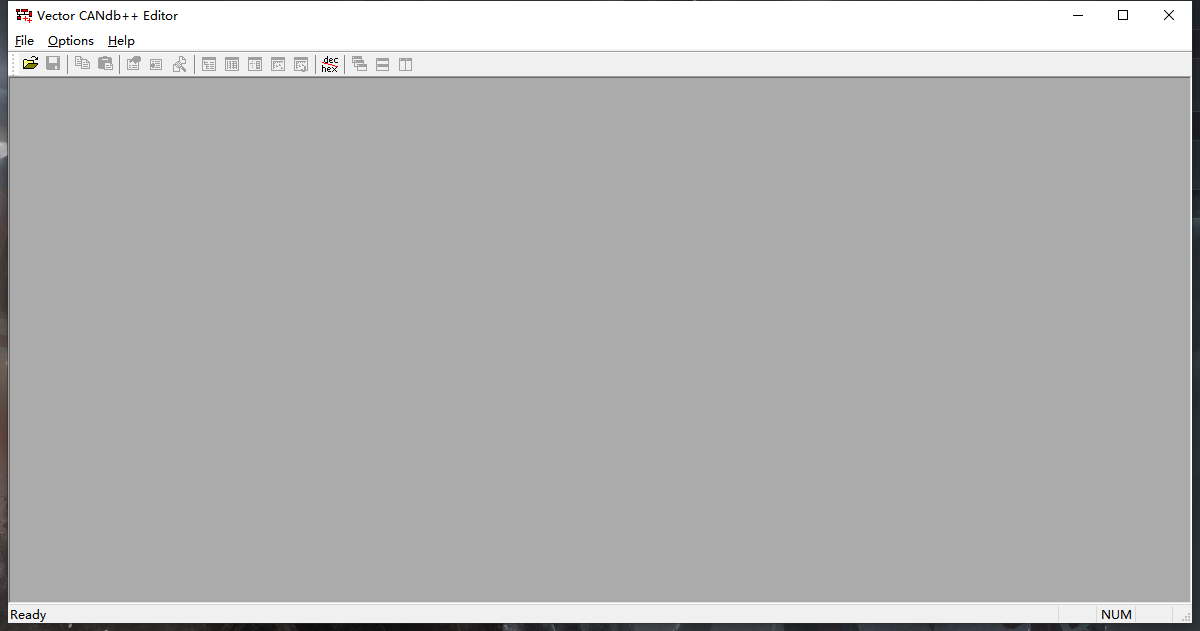The height and width of the screenshot is (631, 1200).
Task: Click the Ready status bar text
Action: (x=28, y=615)
